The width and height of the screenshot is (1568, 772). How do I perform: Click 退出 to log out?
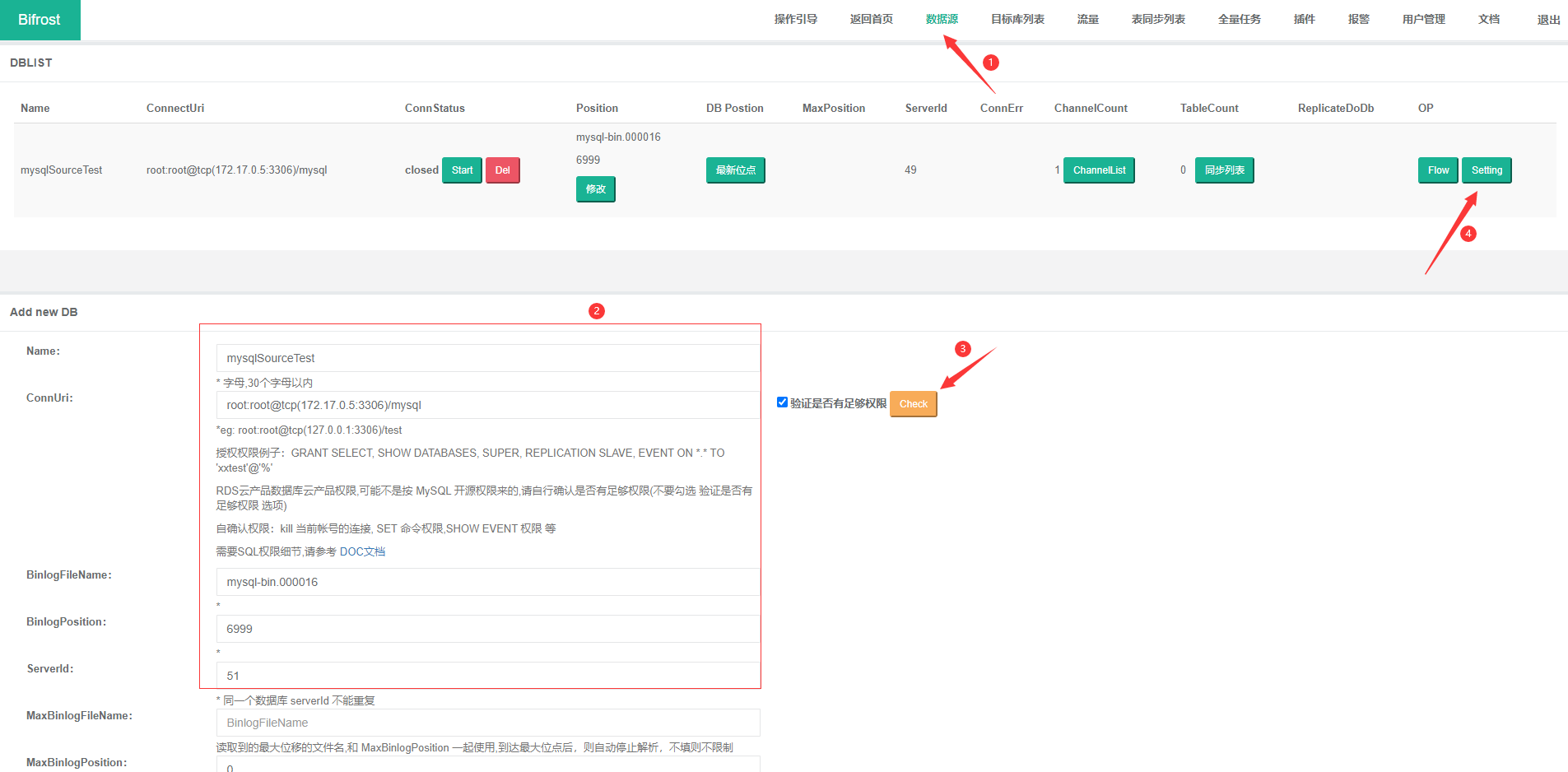coord(1548,20)
